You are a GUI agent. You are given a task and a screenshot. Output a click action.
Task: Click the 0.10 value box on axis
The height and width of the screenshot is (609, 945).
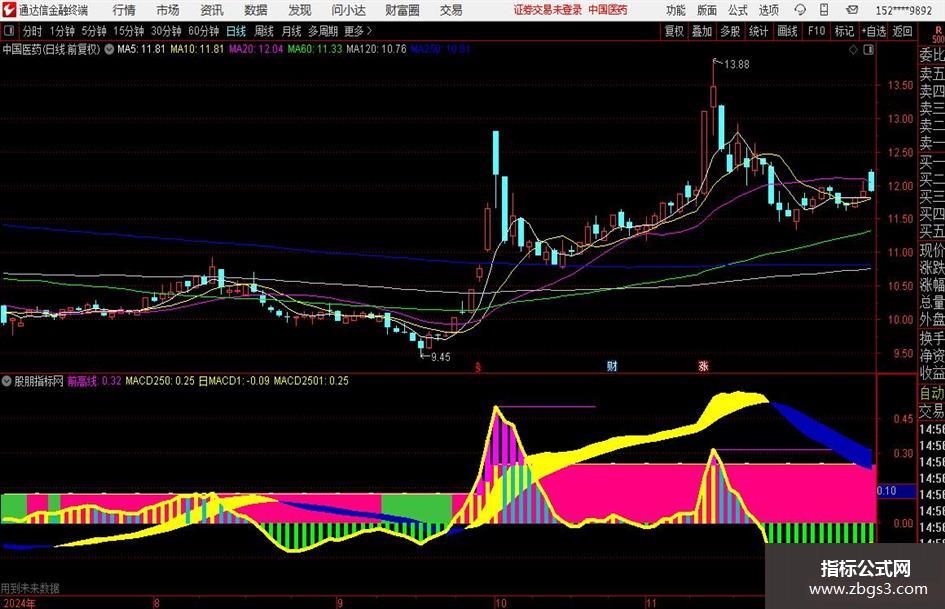pyautogui.click(x=896, y=491)
